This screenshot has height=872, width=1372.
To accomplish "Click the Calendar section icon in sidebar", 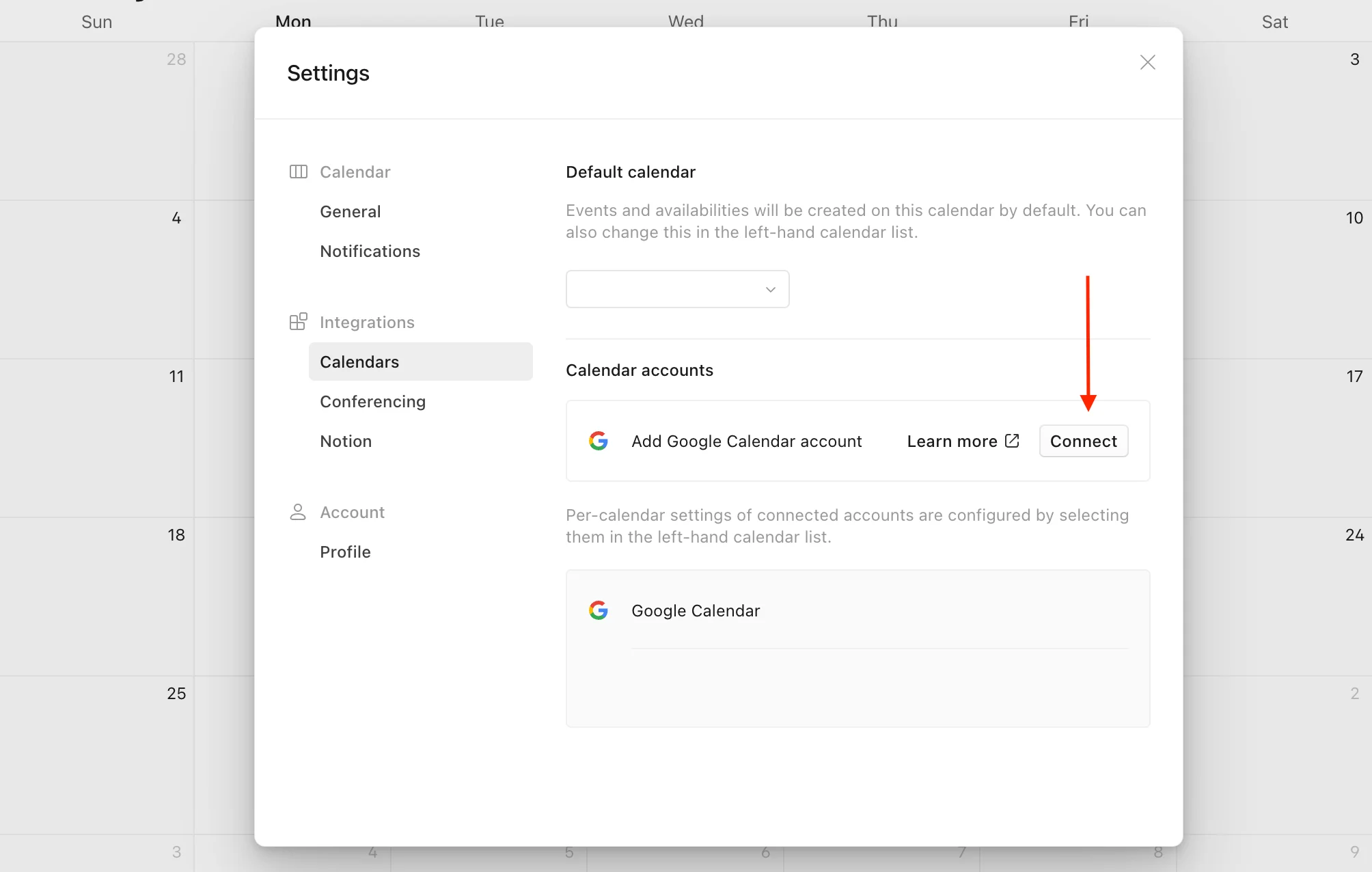I will pyautogui.click(x=298, y=172).
